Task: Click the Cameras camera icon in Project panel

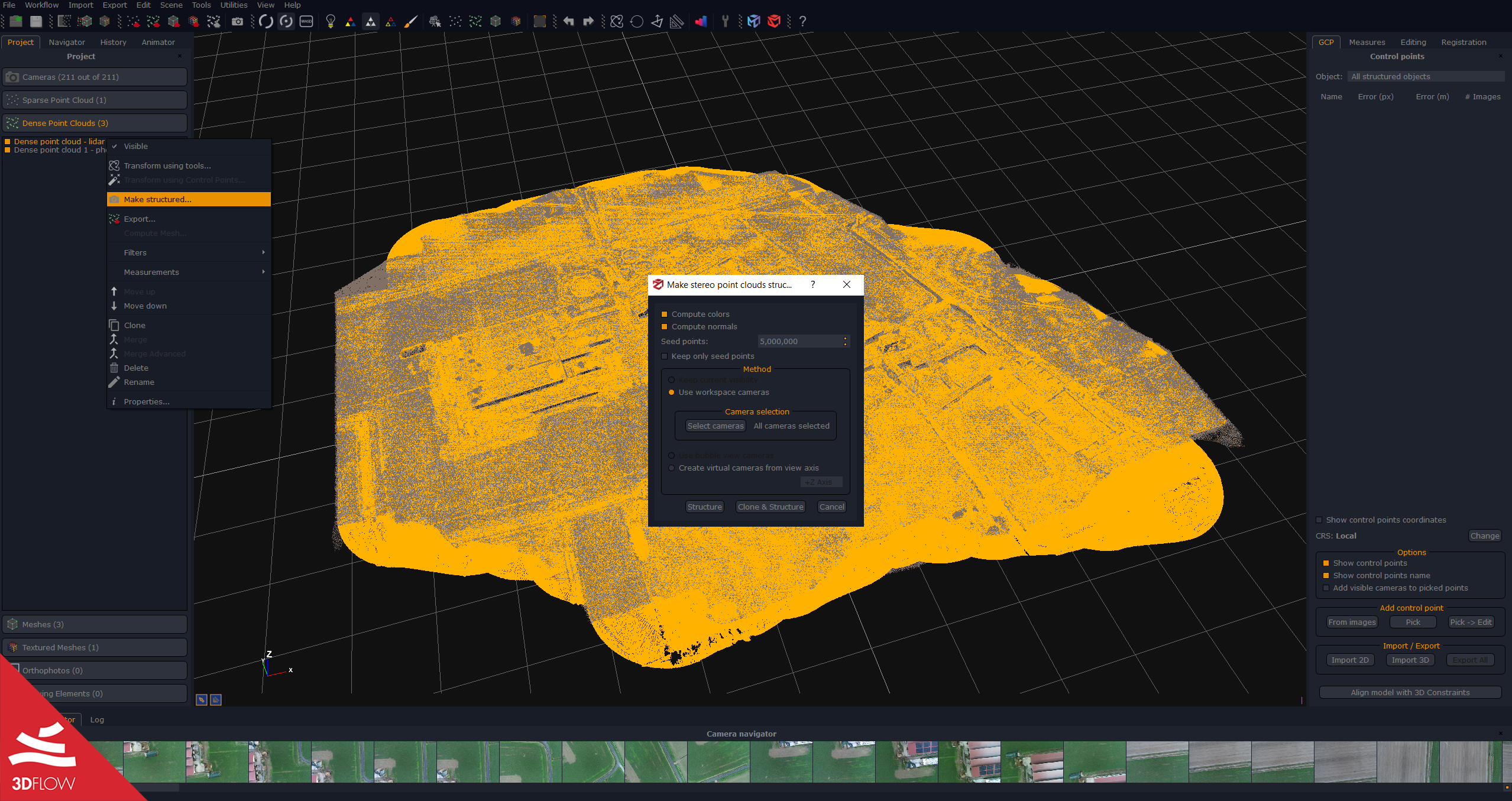Action: (12, 77)
